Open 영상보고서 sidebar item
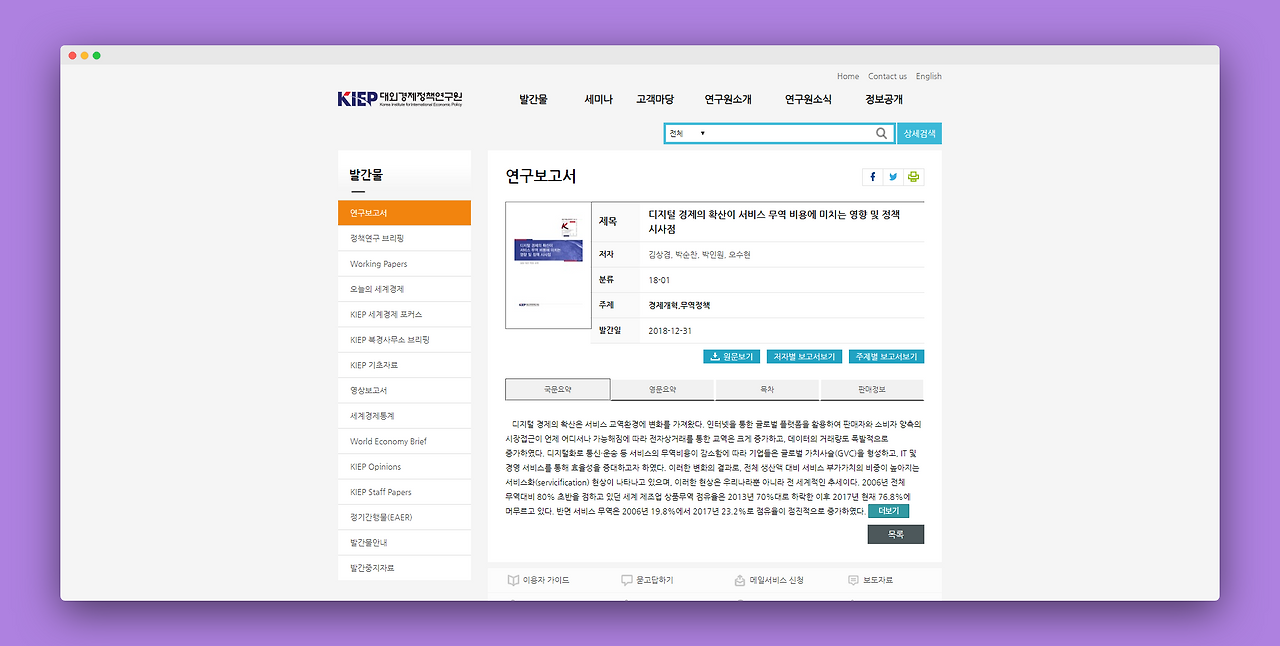The height and width of the screenshot is (646, 1280). pyautogui.click(x=404, y=390)
